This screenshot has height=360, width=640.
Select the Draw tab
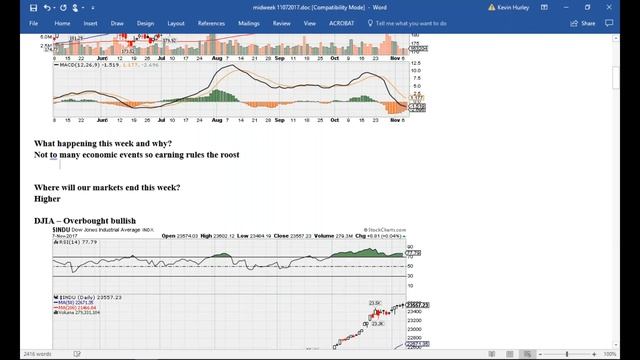[117, 23]
